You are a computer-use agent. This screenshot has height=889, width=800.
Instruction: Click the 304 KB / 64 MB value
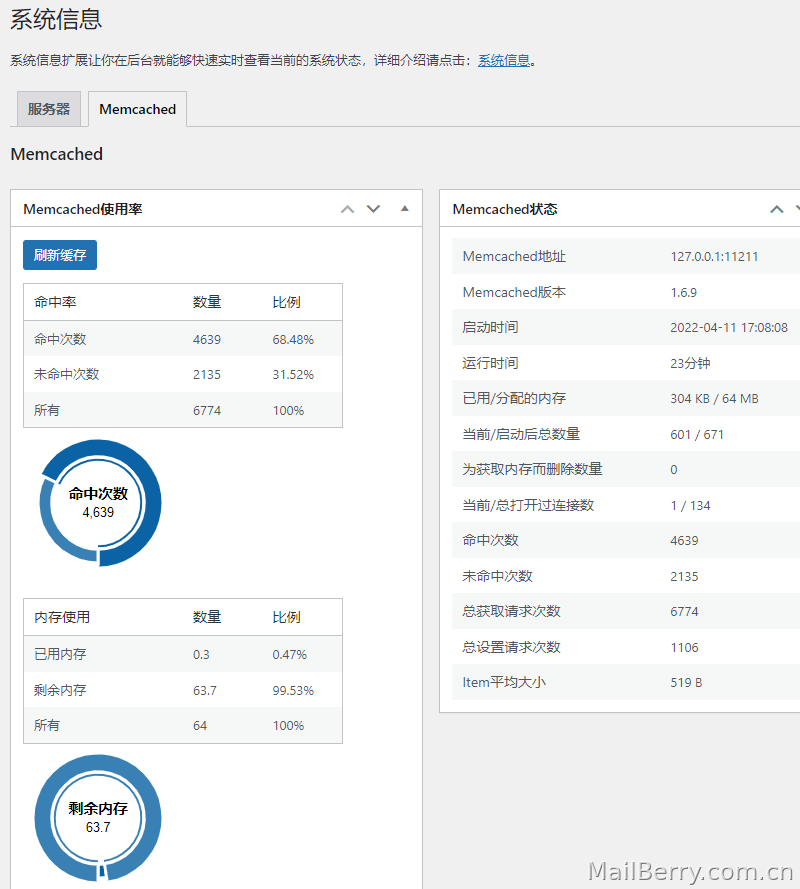click(714, 399)
